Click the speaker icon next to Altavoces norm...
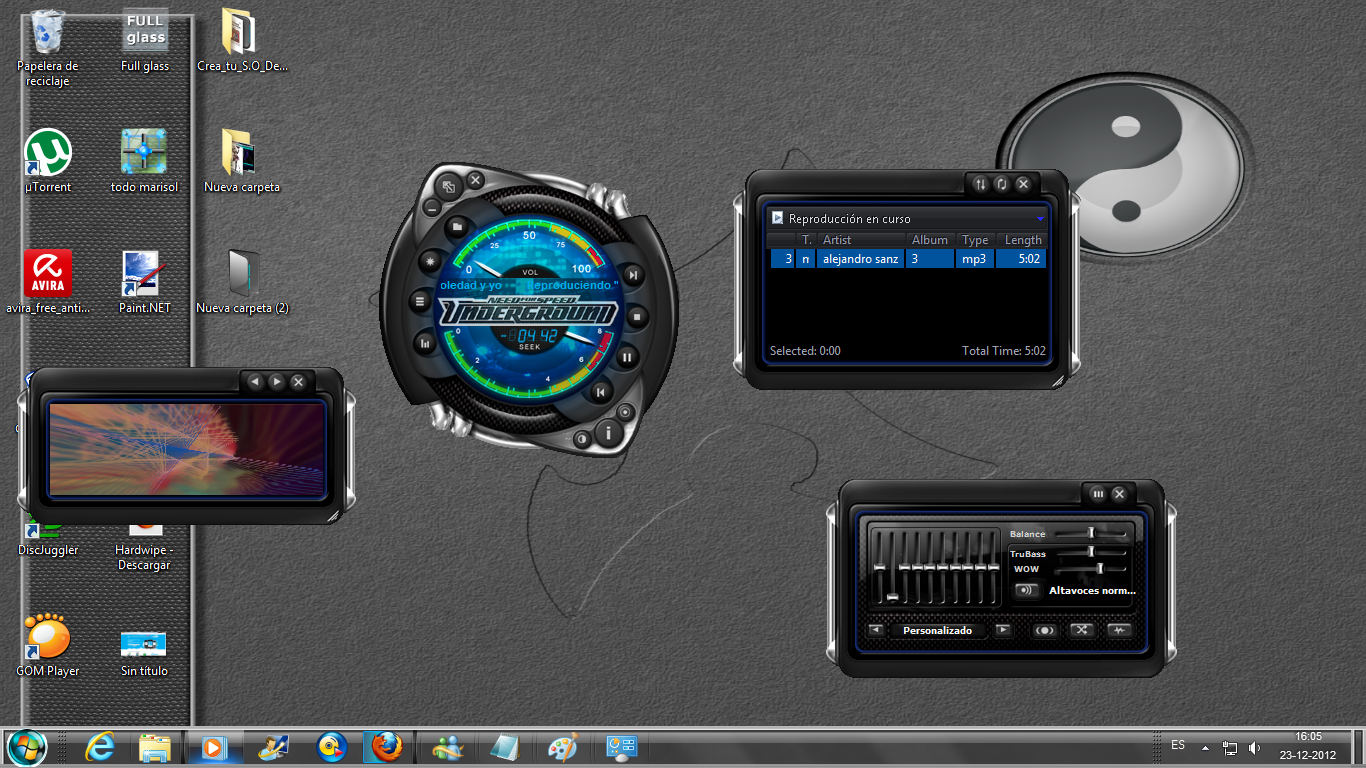The height and width of the screenshot is (768, 1366). (1027, 590)
